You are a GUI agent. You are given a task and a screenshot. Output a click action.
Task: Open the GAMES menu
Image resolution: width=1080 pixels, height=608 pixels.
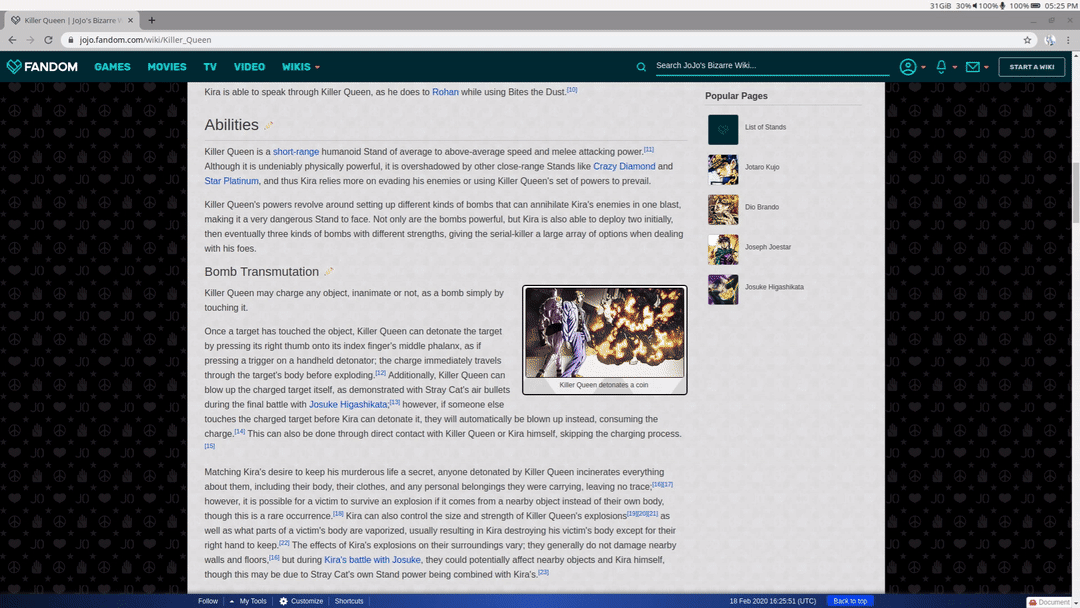pos(112,67)
